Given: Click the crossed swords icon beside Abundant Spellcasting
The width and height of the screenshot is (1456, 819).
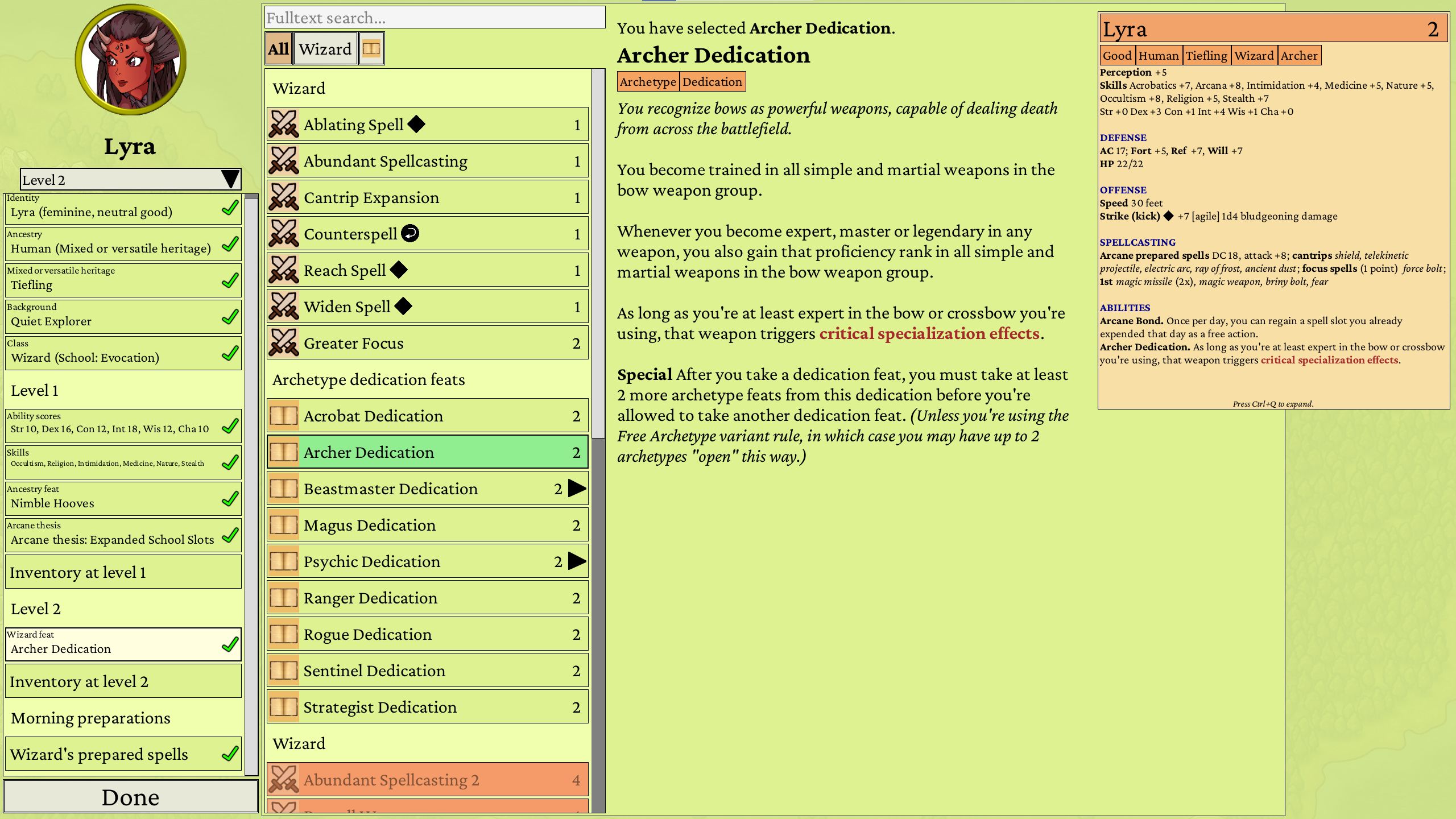Looking at the screenshot, I should 283,160.
